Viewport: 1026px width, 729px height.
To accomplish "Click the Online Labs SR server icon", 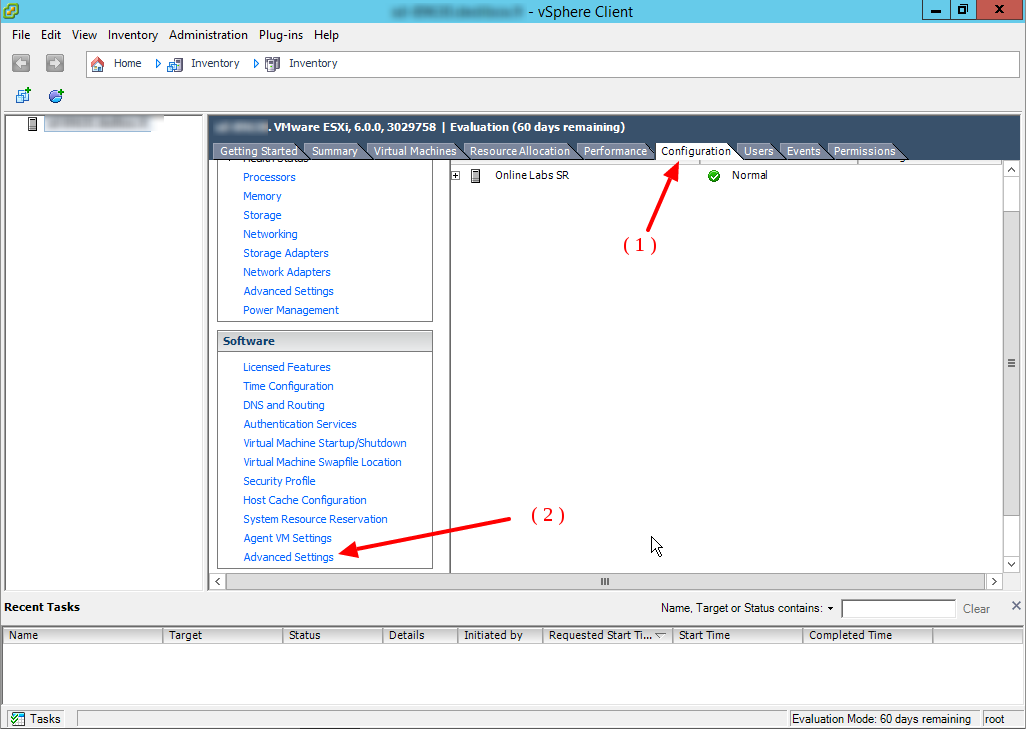I will (x=476, y=176).
